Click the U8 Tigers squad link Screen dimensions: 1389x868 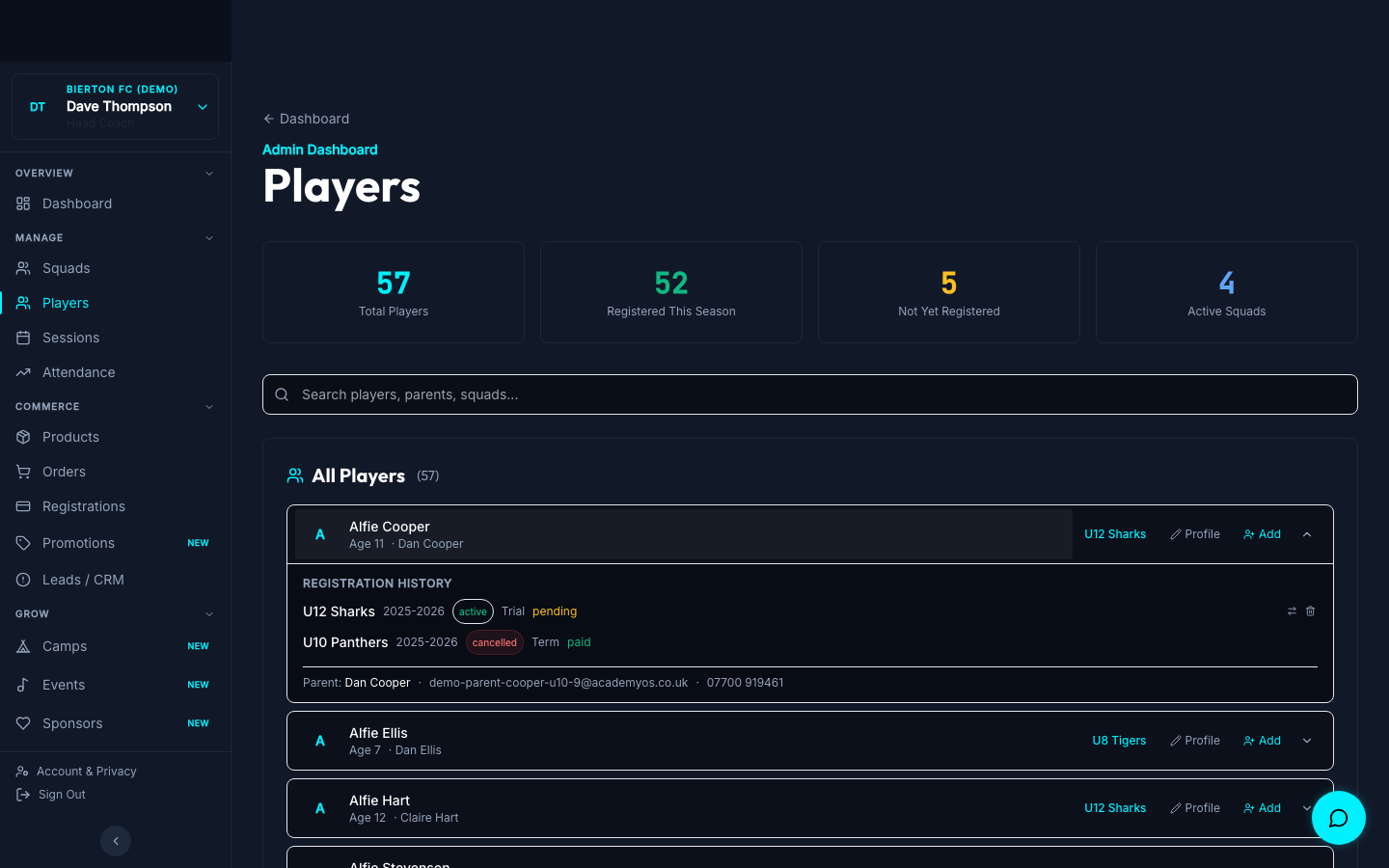pos(1119,741)
